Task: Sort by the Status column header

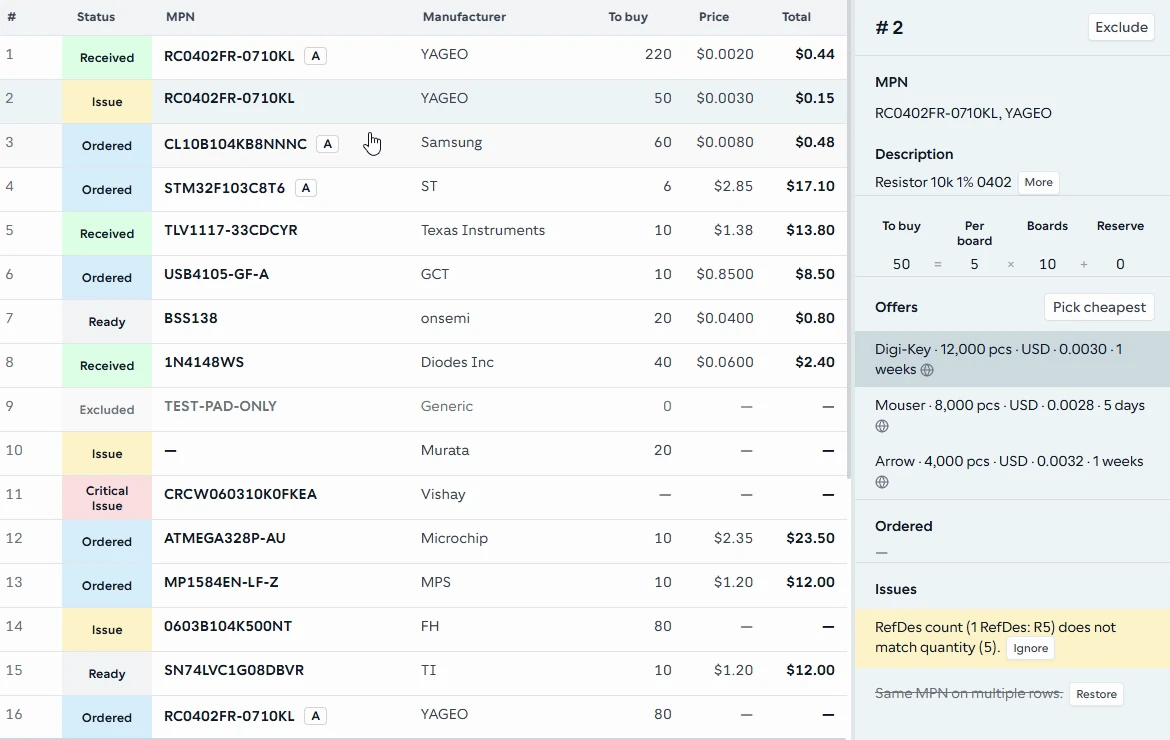Action: [96, 16]
